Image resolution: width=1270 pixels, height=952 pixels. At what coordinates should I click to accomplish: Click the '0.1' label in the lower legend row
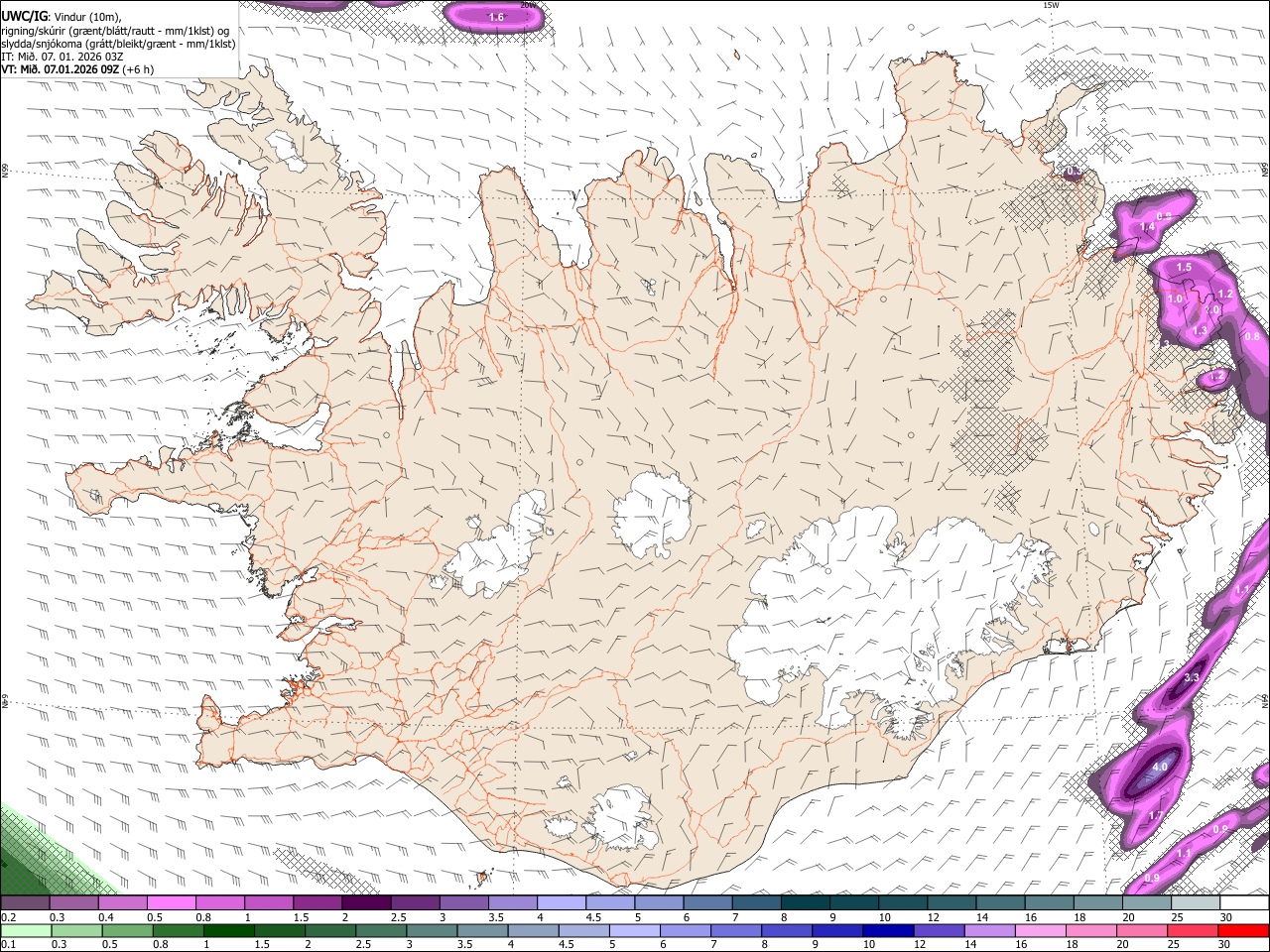pos(7,944)
